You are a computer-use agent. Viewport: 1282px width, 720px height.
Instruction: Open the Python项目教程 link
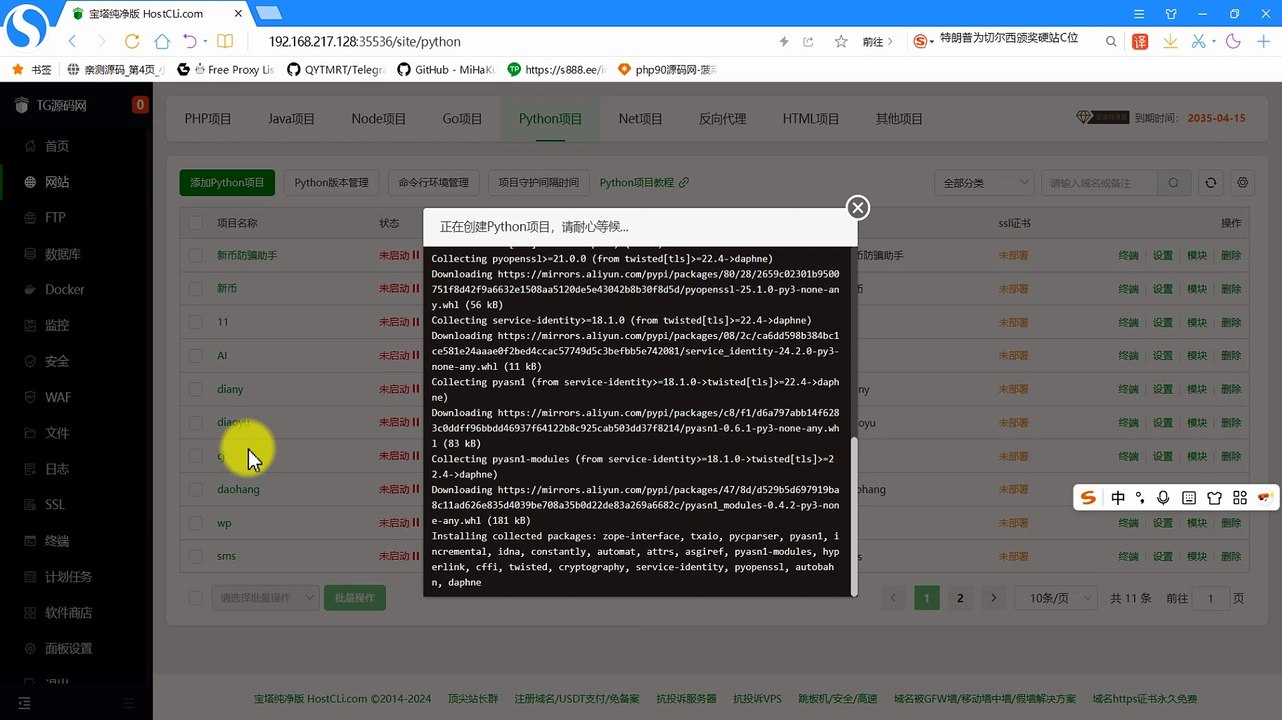(x=644, y=183)
